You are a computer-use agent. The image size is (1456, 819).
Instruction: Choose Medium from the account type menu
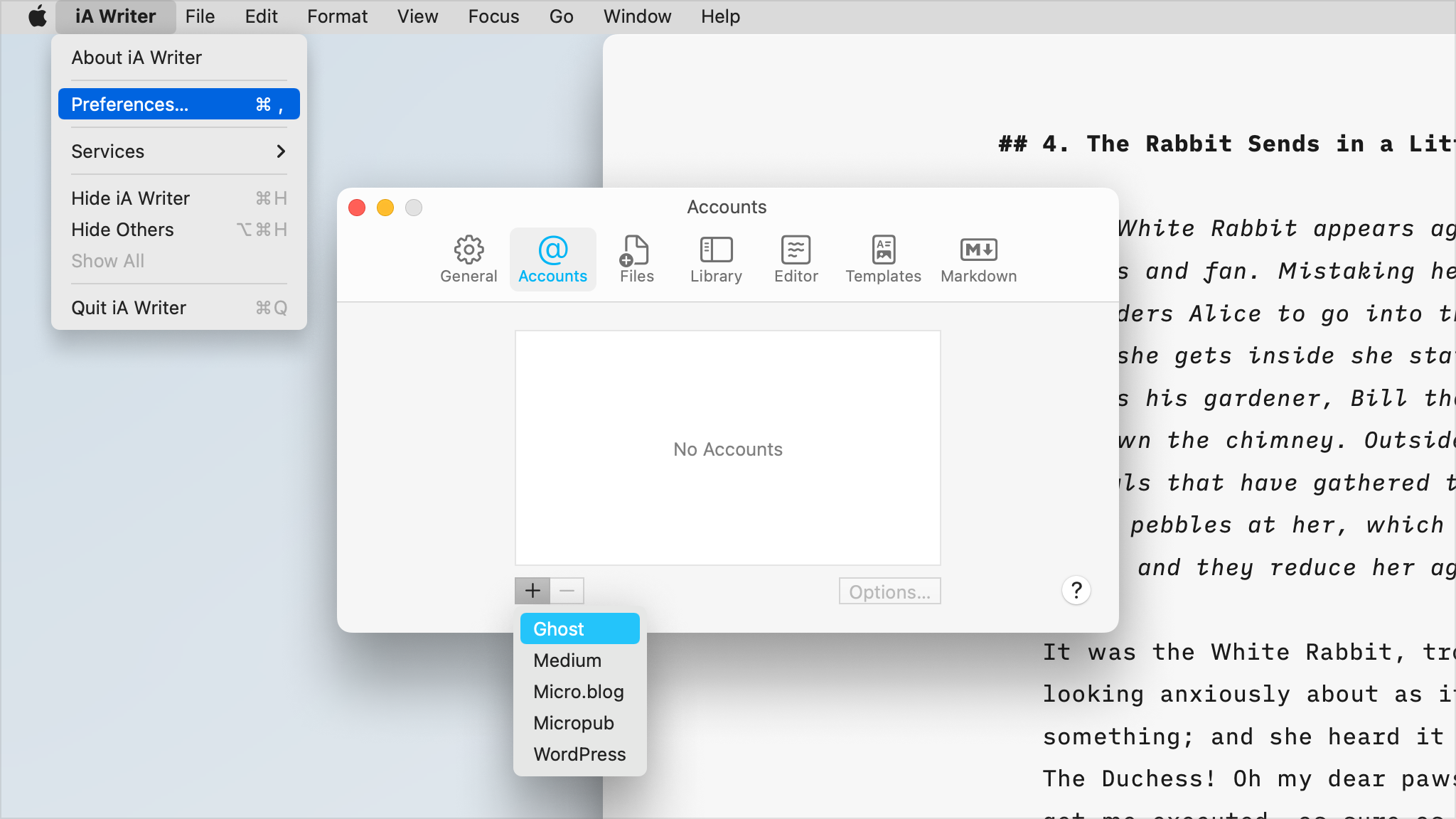pos(579,660)
